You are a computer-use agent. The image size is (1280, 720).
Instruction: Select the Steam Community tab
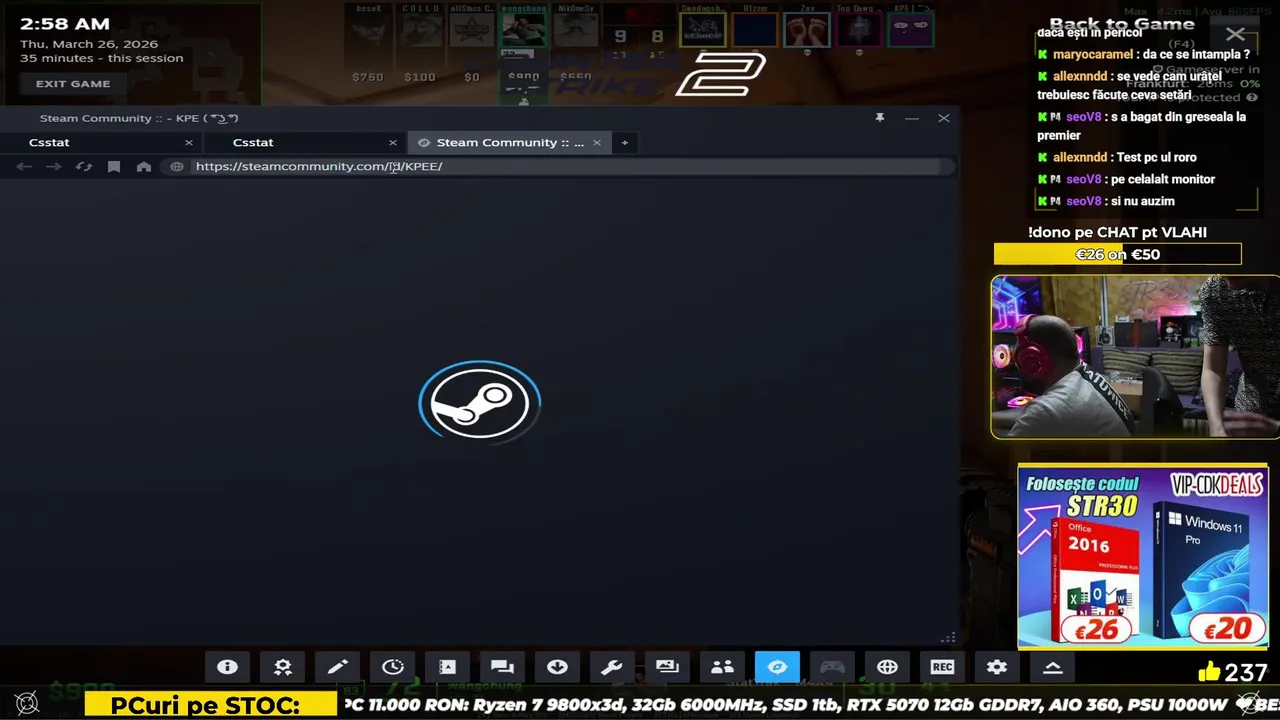[x=509, y=142]
